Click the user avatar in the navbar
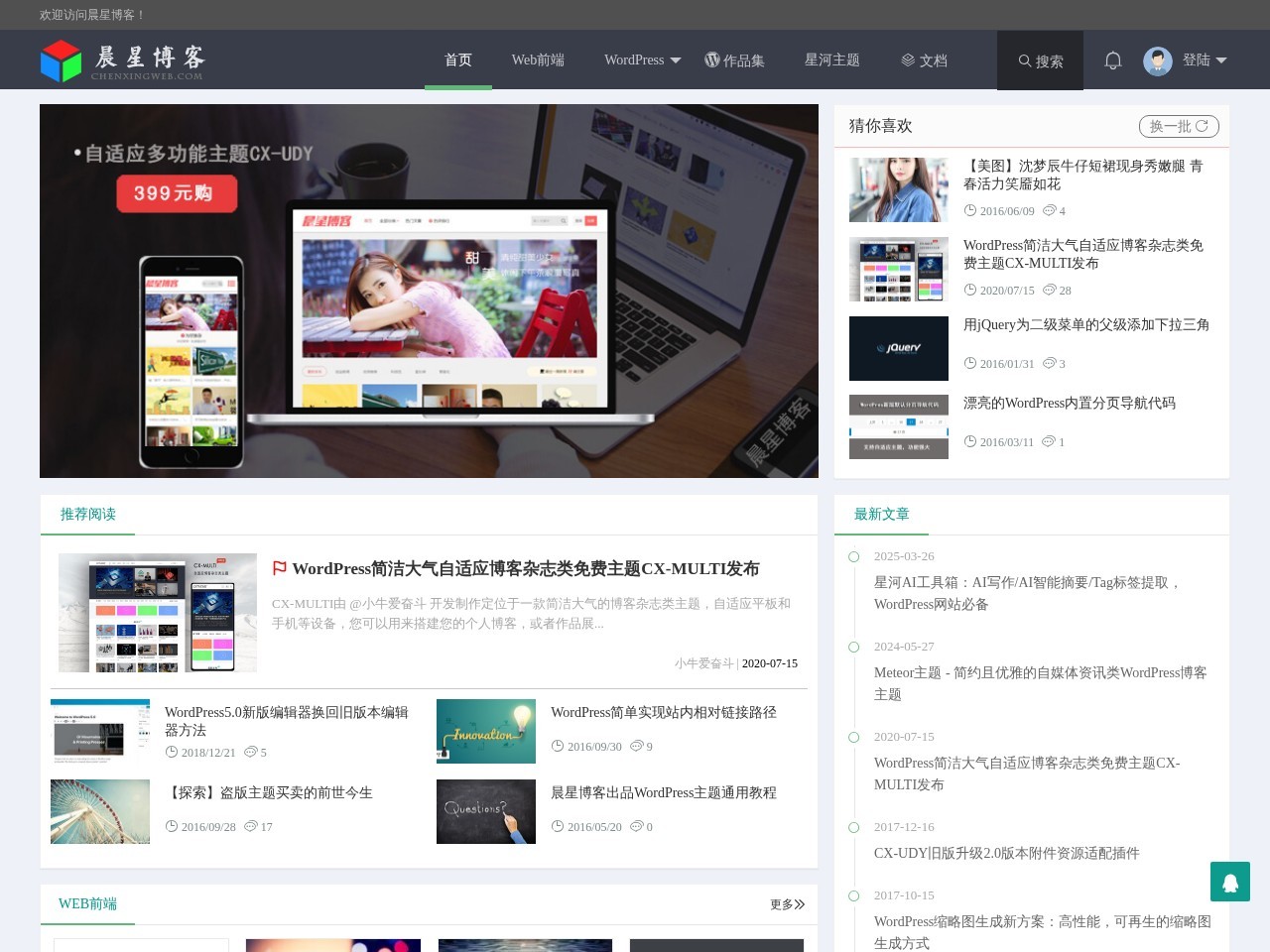Viewport: 1270px width, 952px height. [1158, 60]
